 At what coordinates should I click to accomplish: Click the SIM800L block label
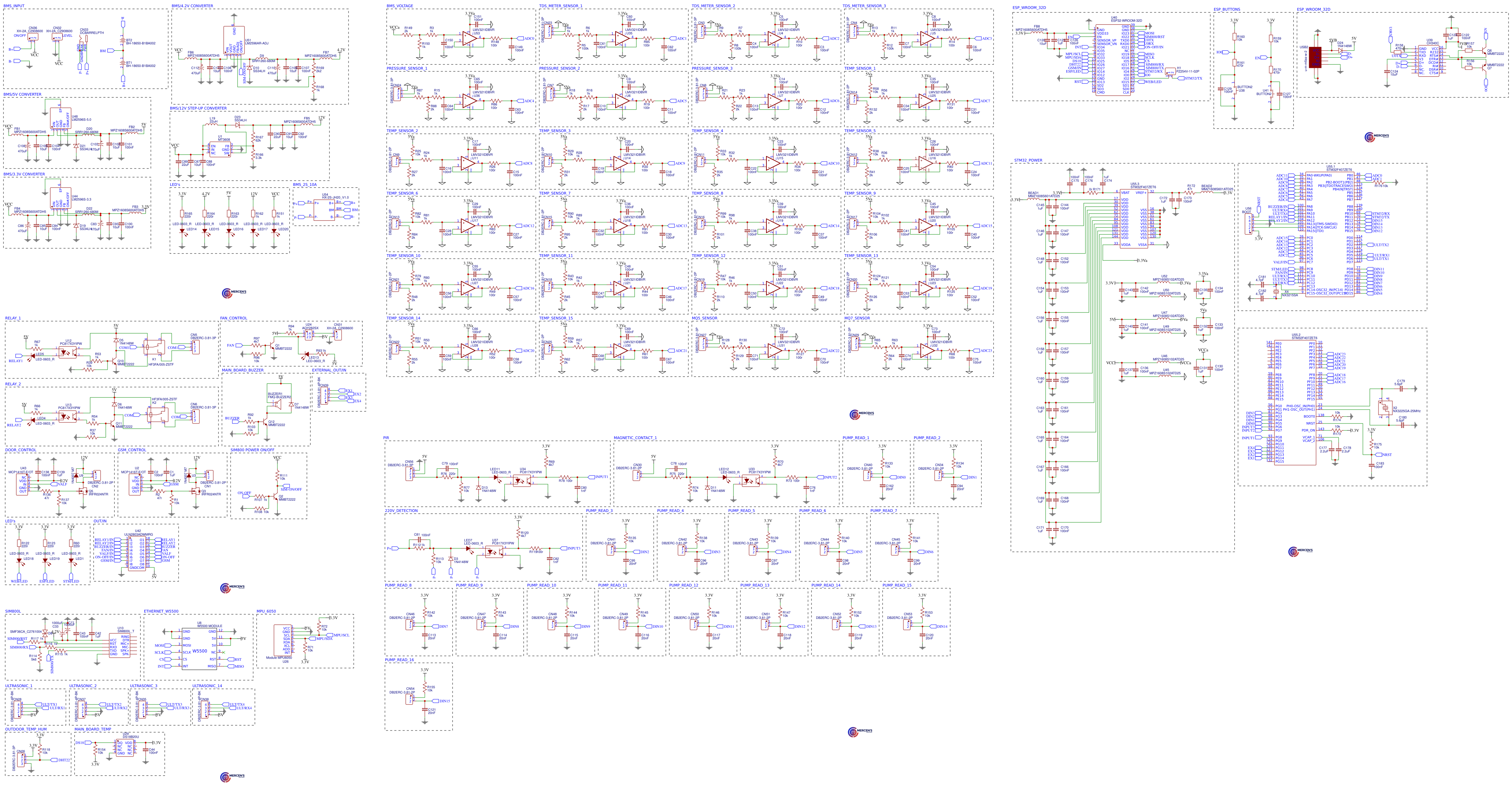(x=13, y=611)
